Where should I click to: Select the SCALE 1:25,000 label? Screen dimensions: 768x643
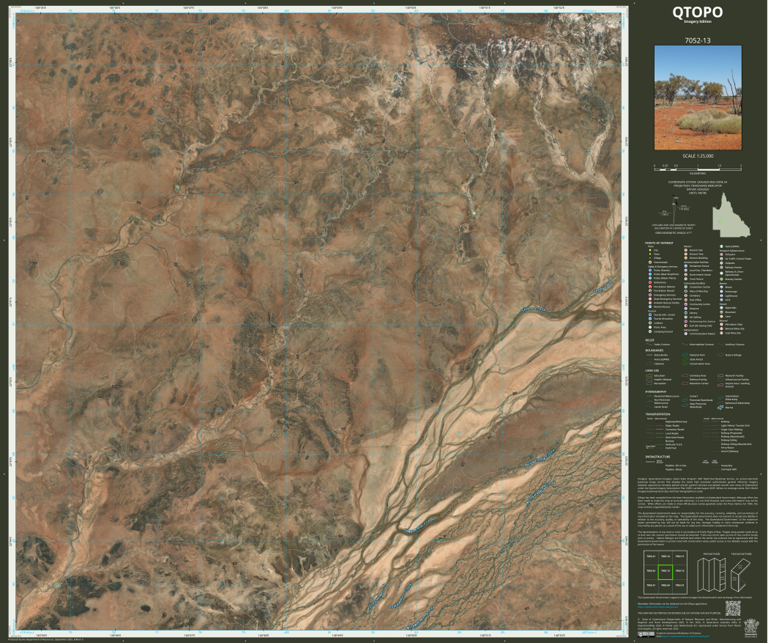pyautogui.click(x=697, y=156)
